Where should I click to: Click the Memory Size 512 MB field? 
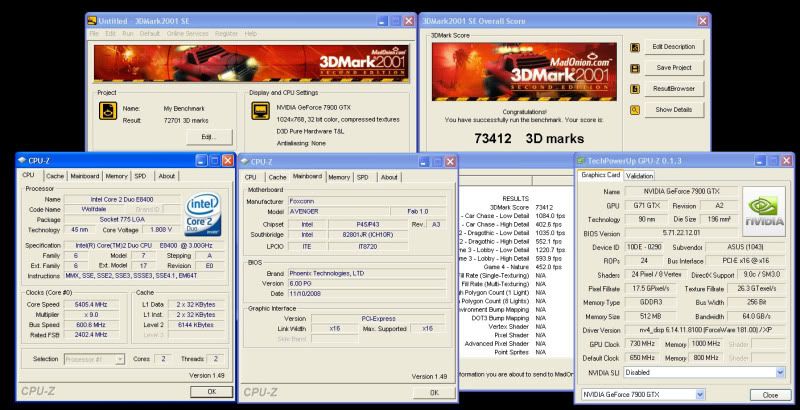[651, 317]
